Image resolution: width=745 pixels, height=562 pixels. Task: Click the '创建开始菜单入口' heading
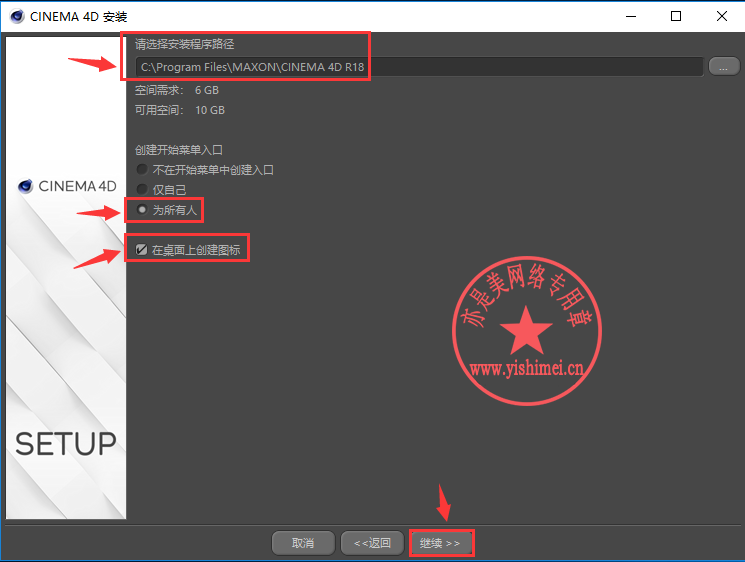(179, 150)
